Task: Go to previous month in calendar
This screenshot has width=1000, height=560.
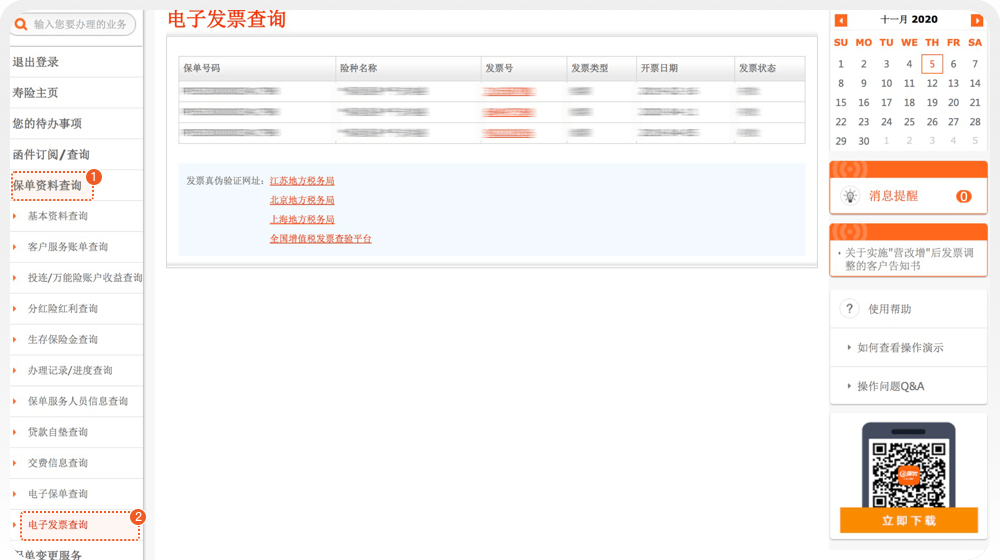Action: (x=841, y=20)
